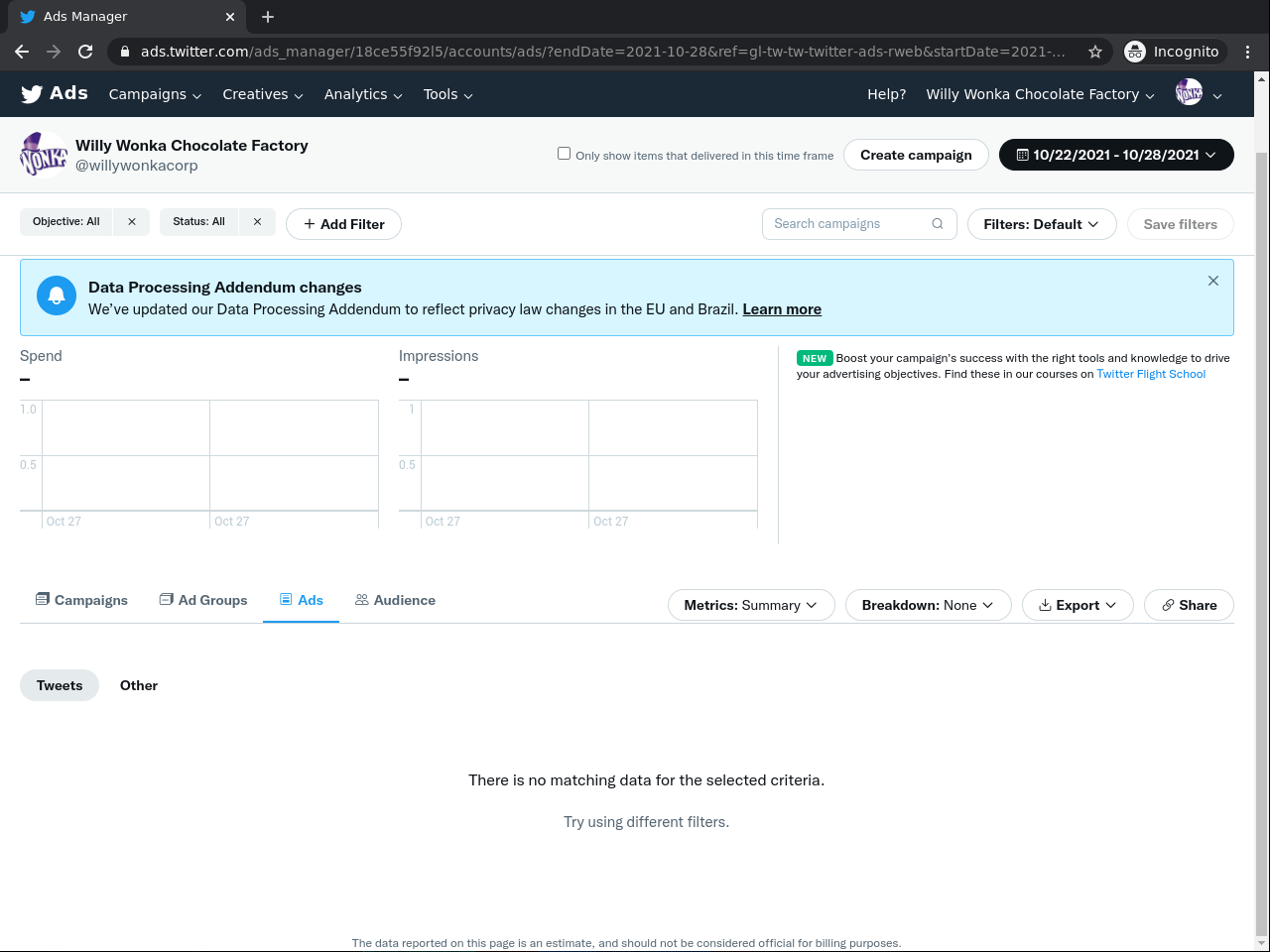Open the Twitter Flight School link

click(x=1151, y=374)
